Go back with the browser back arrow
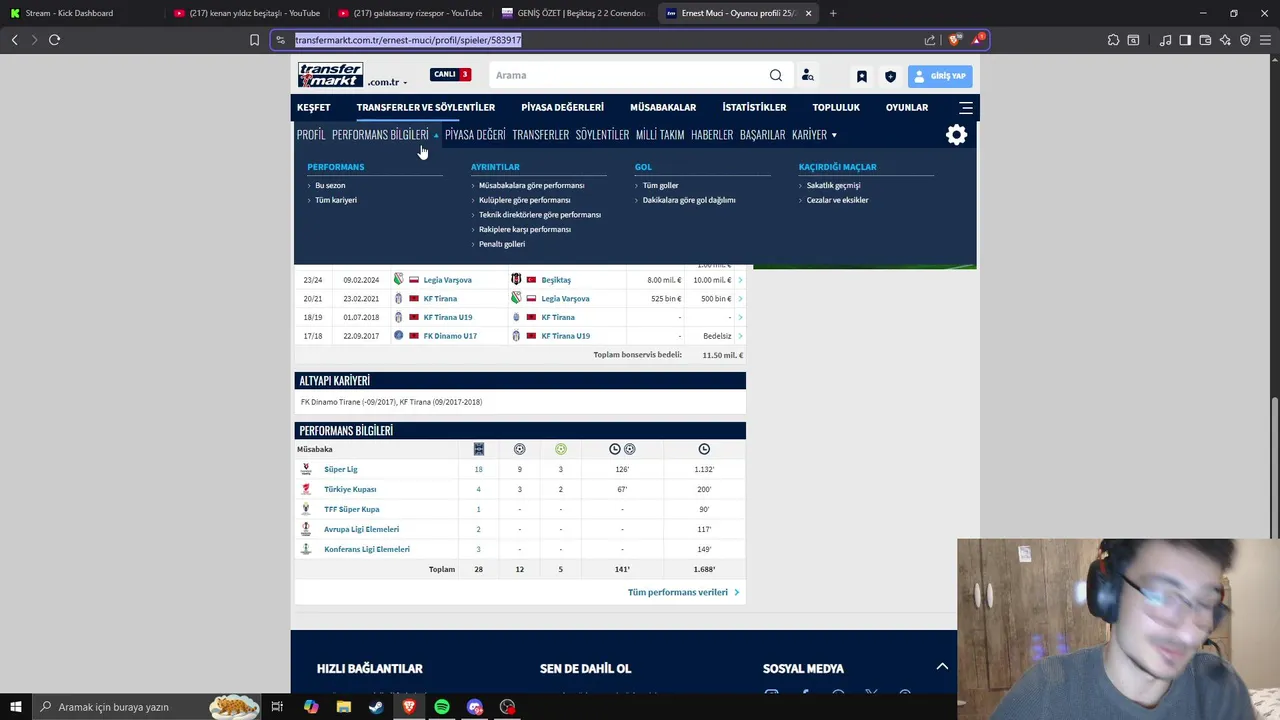The width and height of the screenshot is (1280, 720). pyautogui.click(x=14, y=40)
